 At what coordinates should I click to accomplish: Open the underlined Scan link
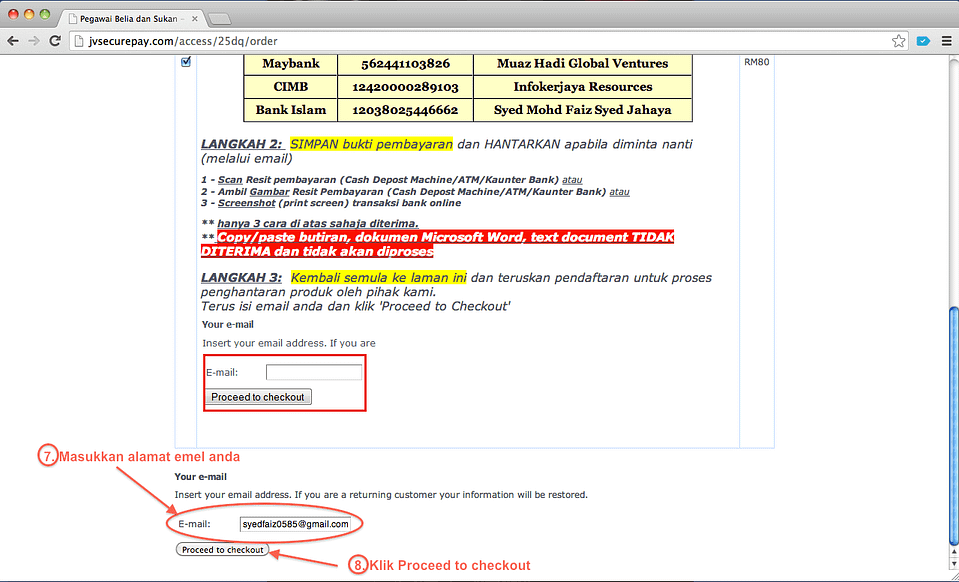pos(230,180)
